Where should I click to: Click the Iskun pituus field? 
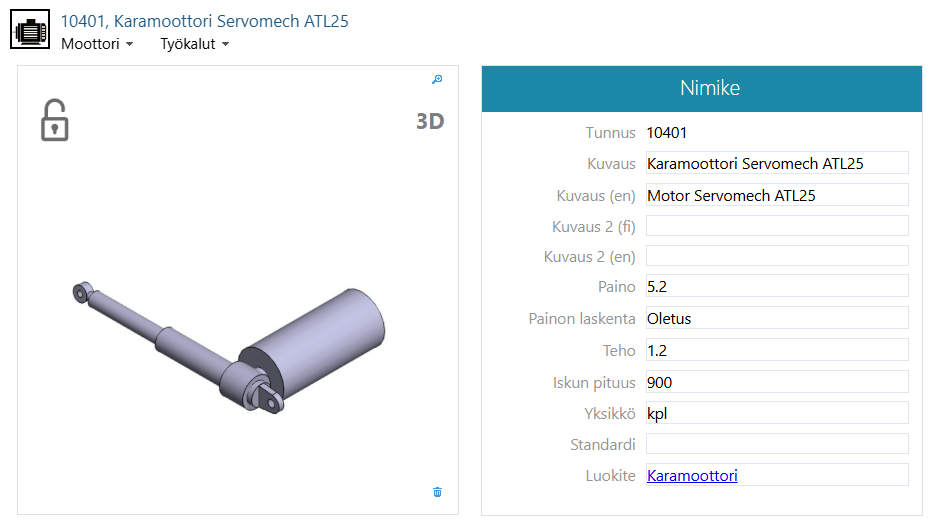coord(777,382)
